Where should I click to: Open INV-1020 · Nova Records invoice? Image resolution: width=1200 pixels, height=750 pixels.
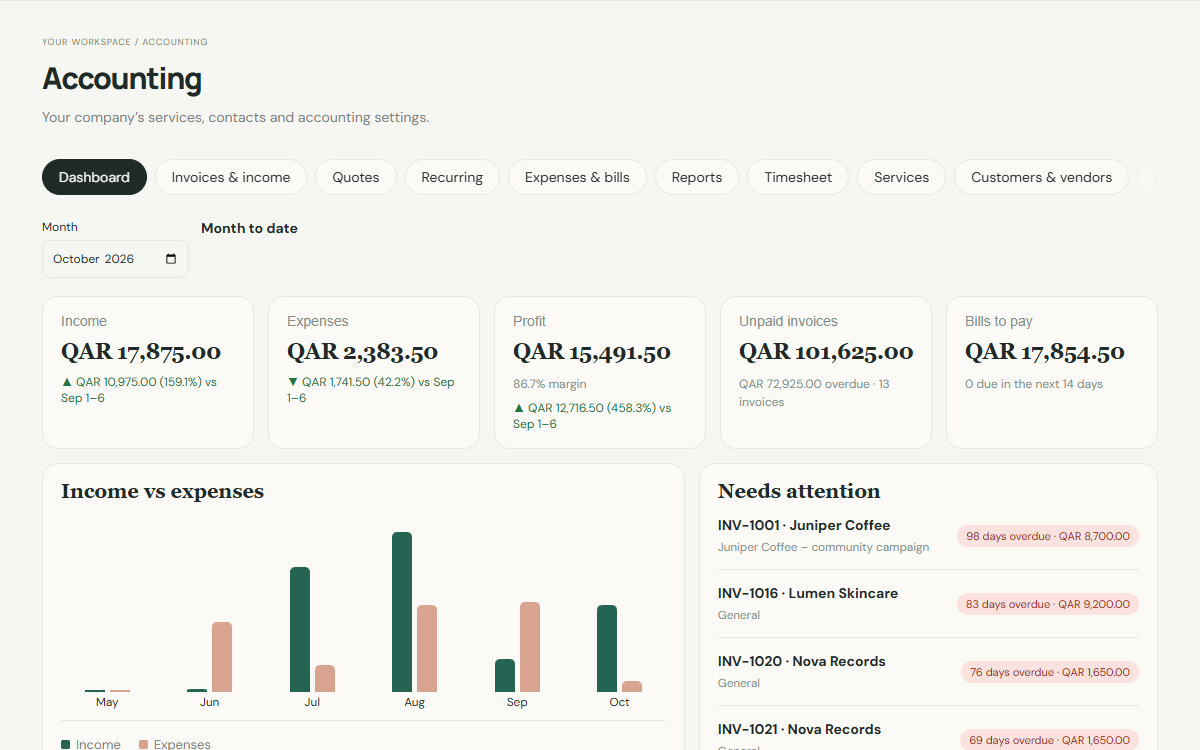click(802, 661)
